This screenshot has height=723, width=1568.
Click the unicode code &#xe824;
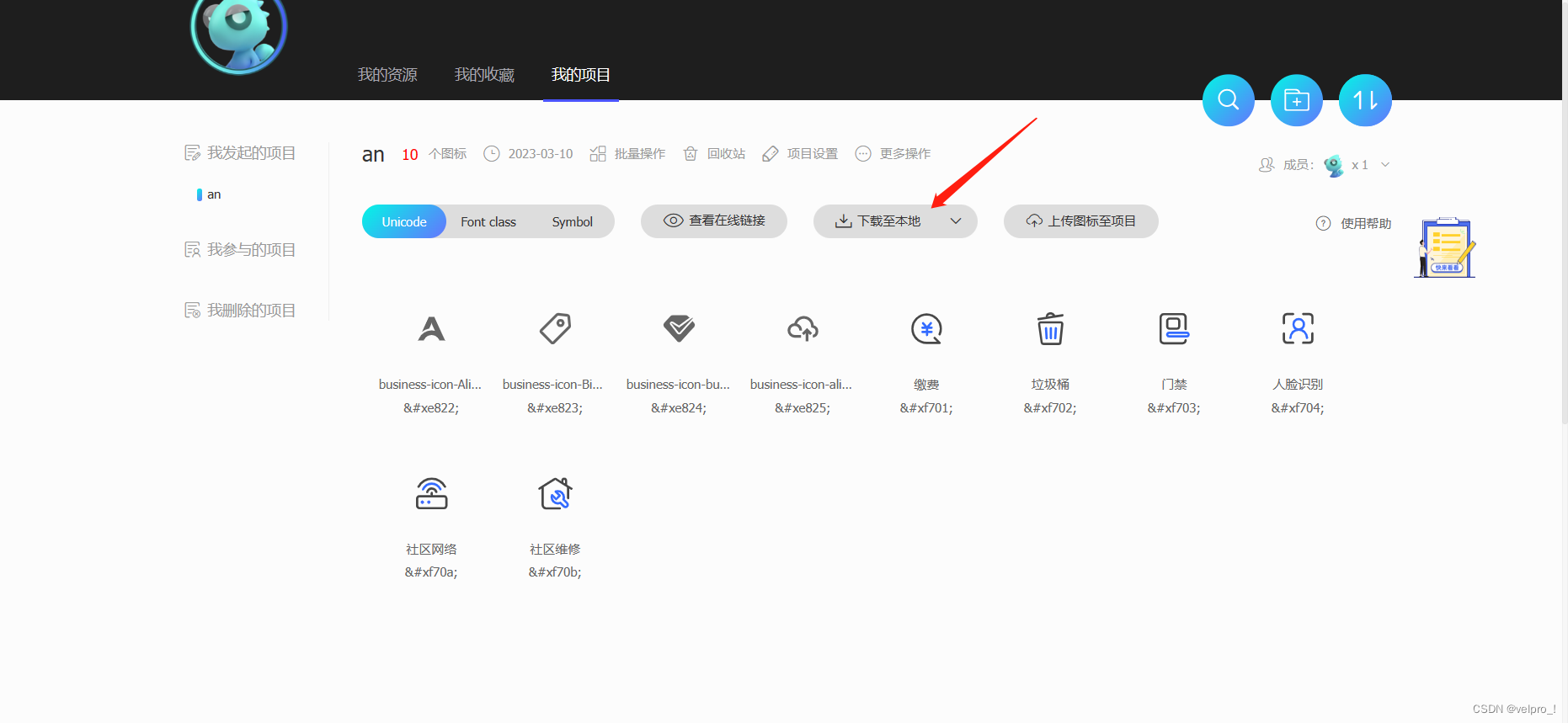coord(679,408)
